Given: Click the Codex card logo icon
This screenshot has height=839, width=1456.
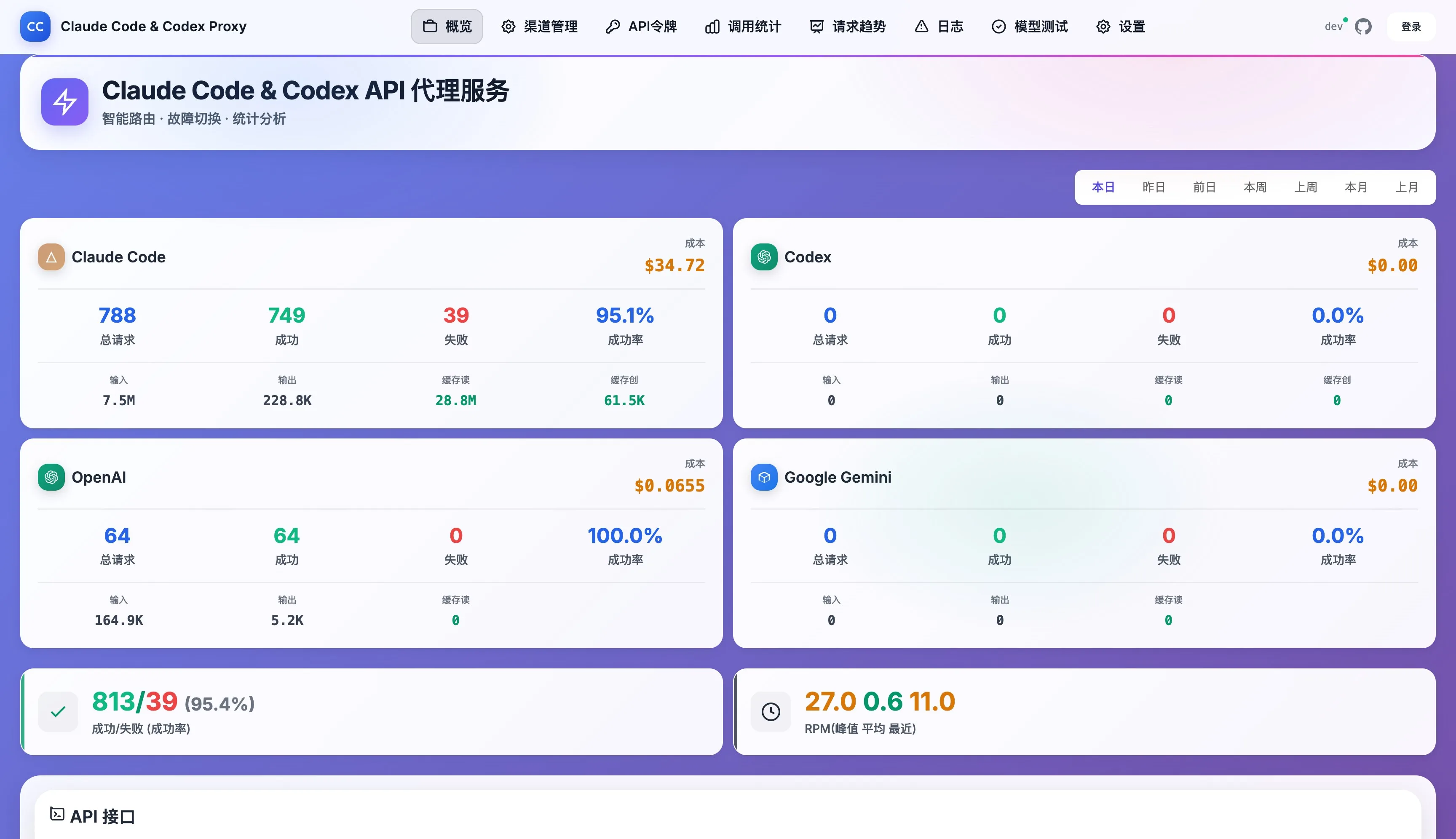Looking at the screenshot, I should click(764, 257).
